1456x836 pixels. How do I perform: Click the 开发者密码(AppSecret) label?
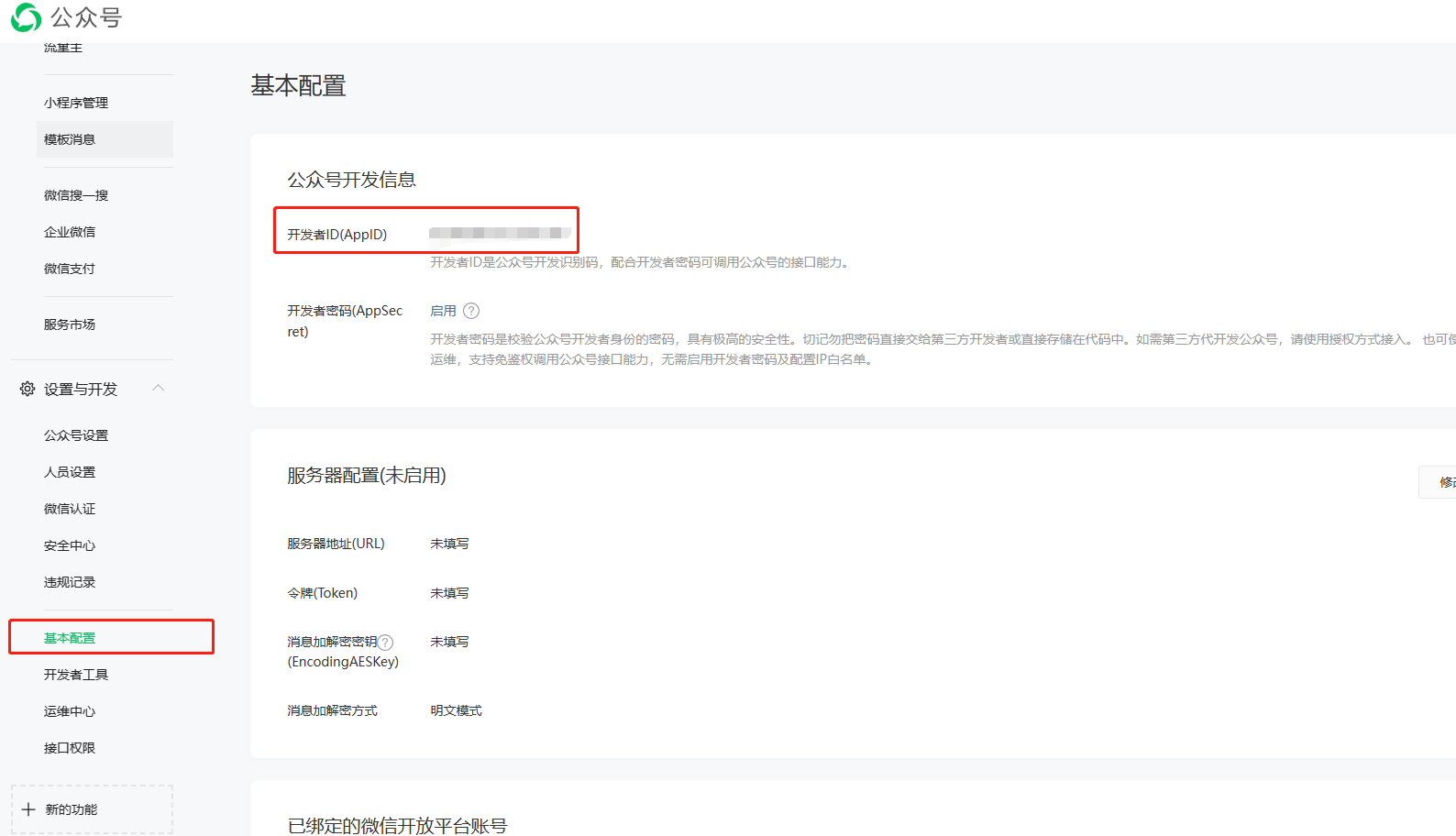tap(345, 321)
